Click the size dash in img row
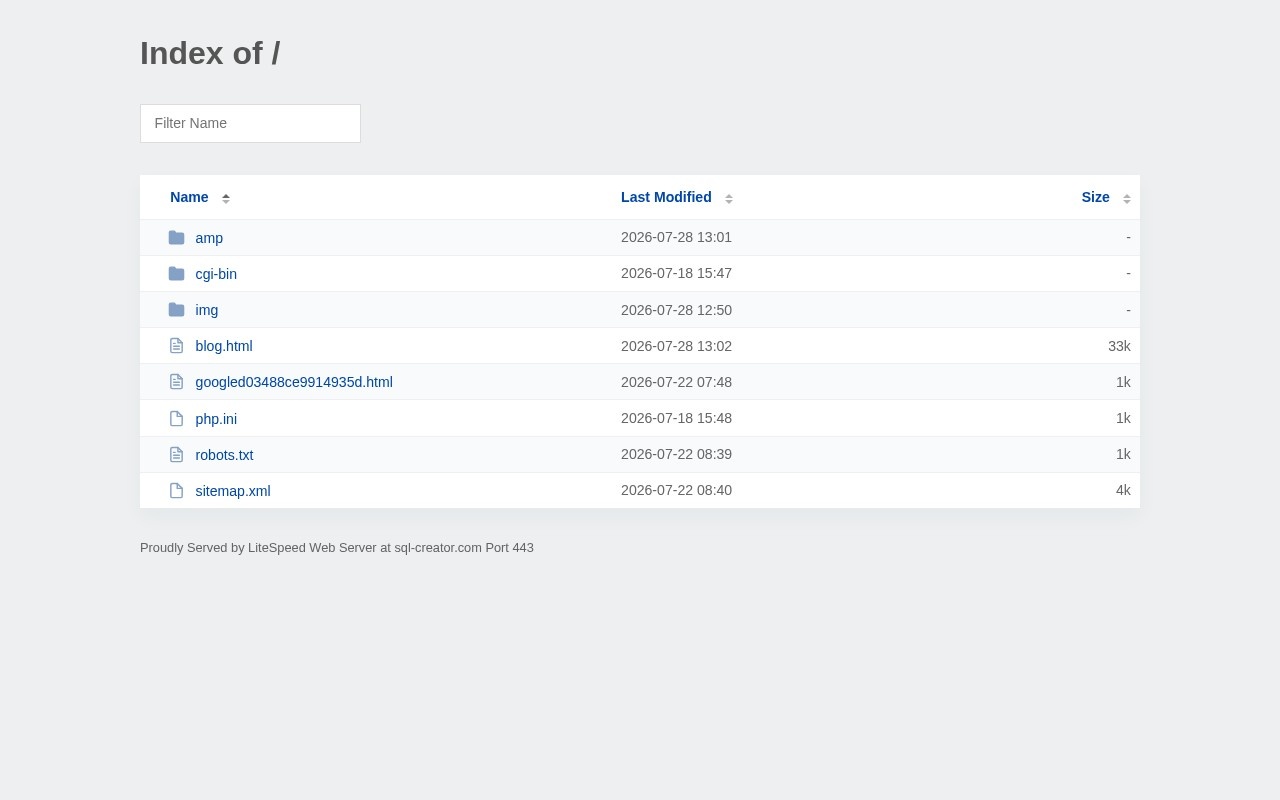The height and width of the screenshot is (800, 1280). pos(1128,310)
